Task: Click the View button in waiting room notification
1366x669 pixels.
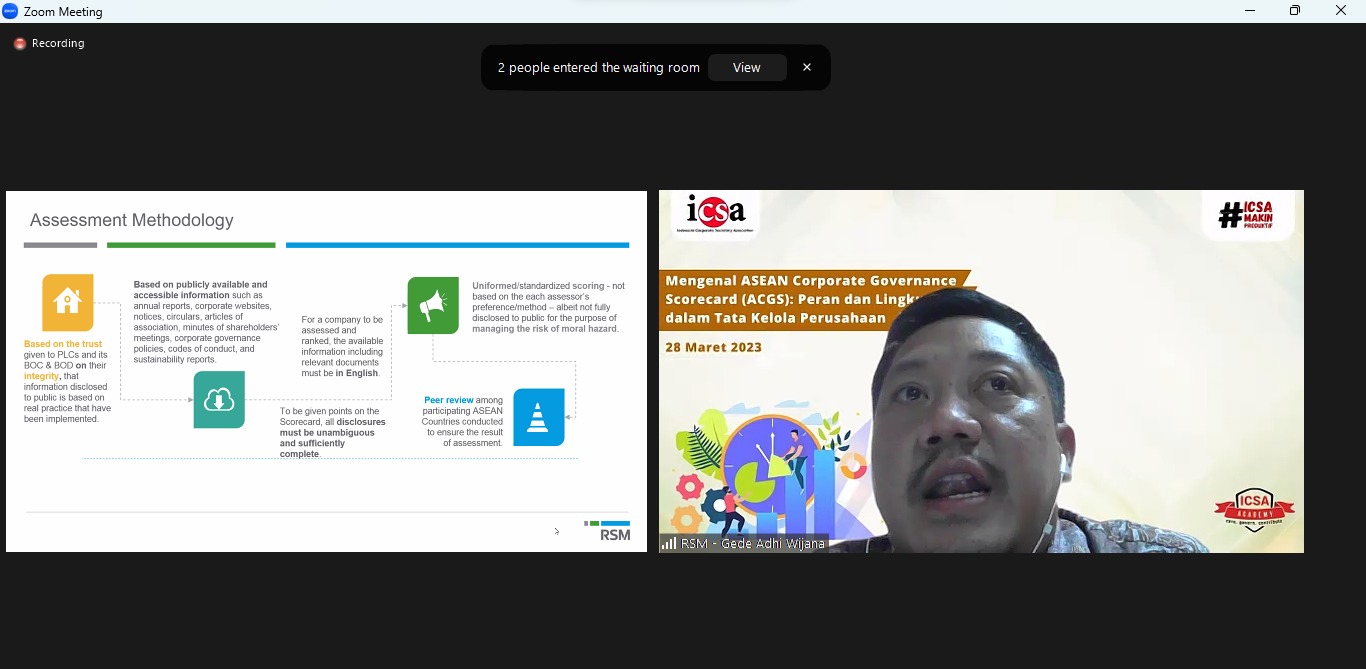Action: point(746,68)
